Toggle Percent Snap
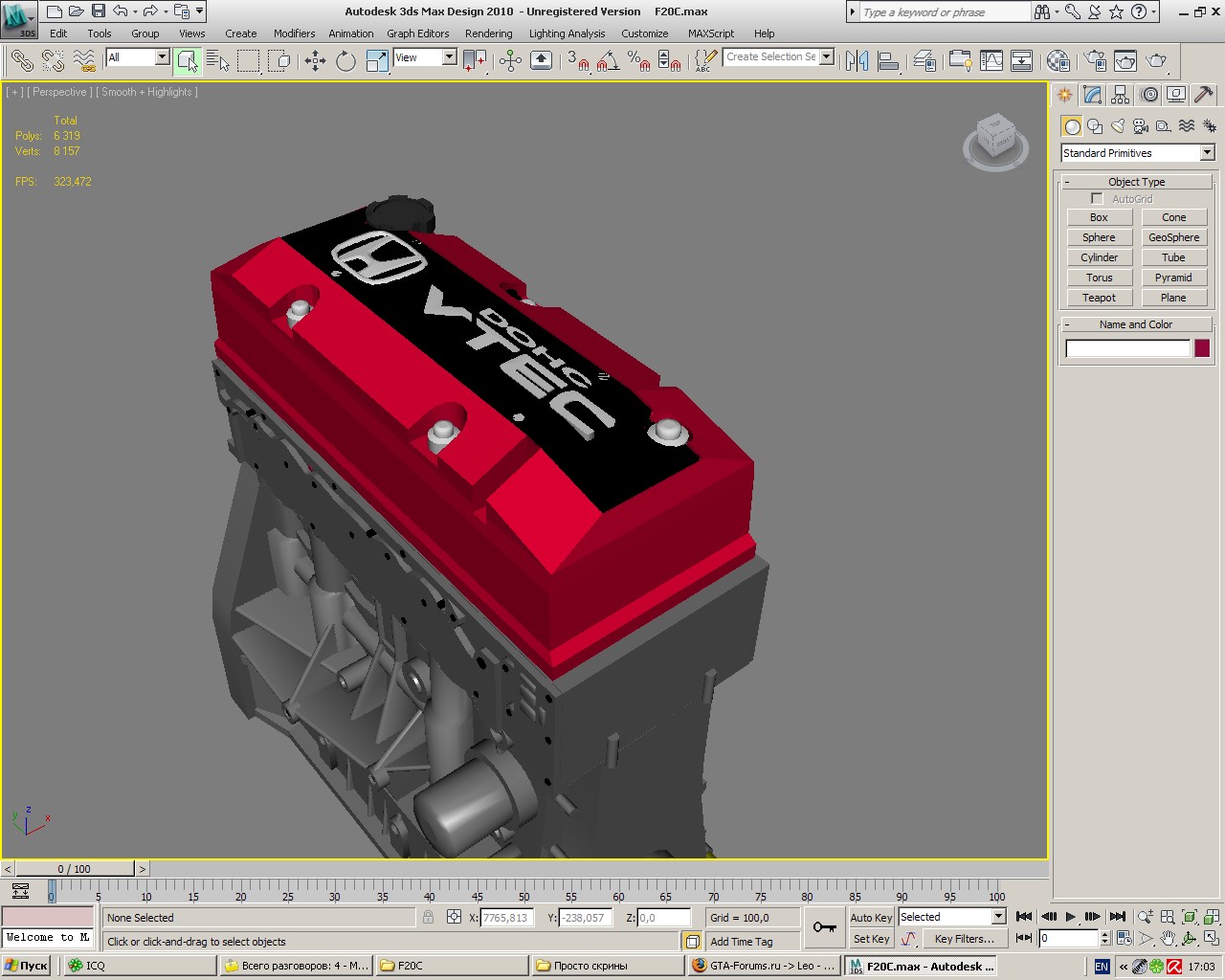 pos(639,61)
